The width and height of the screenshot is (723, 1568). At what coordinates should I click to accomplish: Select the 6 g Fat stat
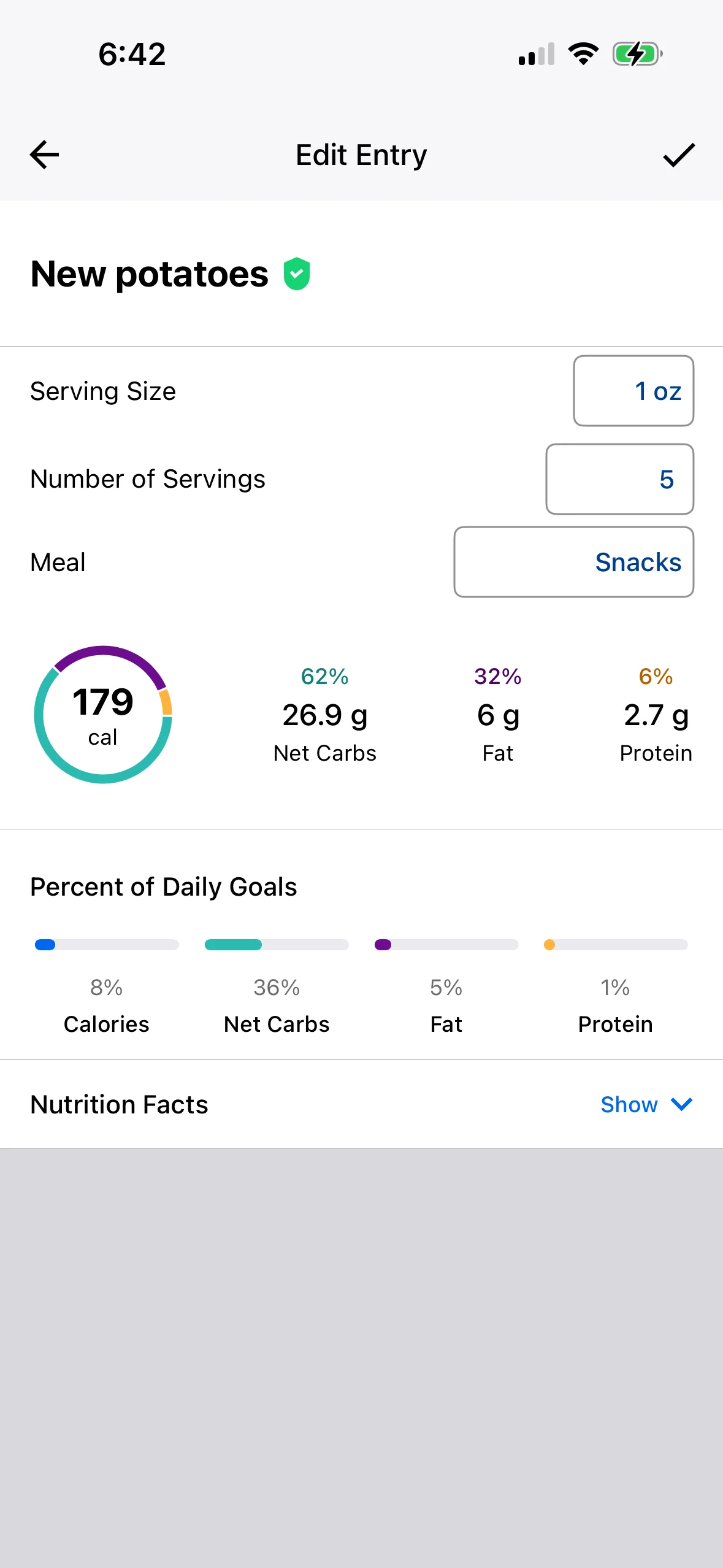(498, 715)
